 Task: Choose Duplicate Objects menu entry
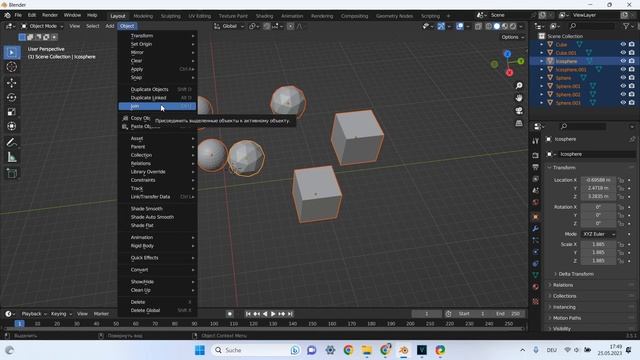coord(157,89)
